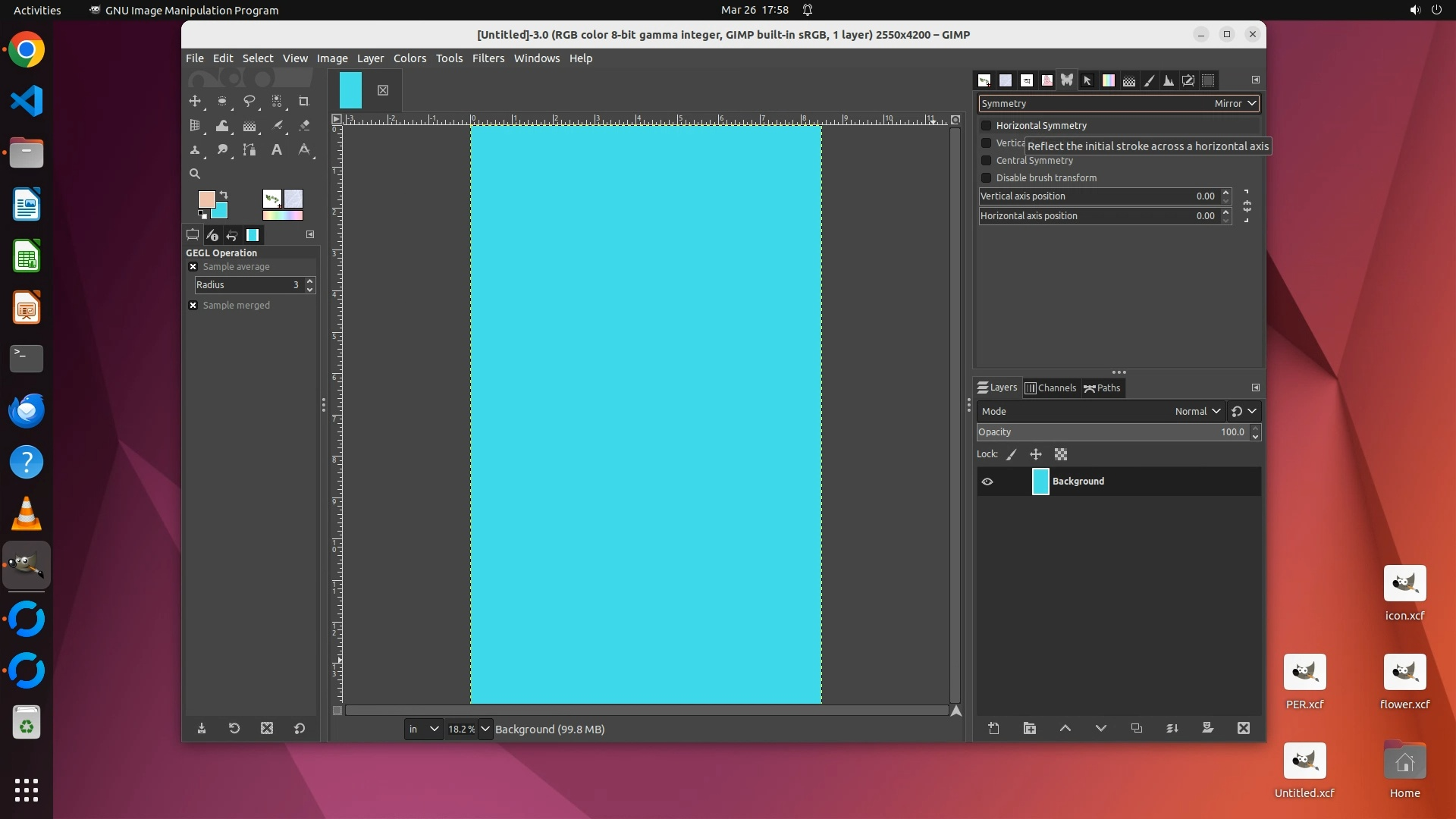Switch to the Channels tab
Screen dimensions: 1456x819
click(x=1050, y=388)
